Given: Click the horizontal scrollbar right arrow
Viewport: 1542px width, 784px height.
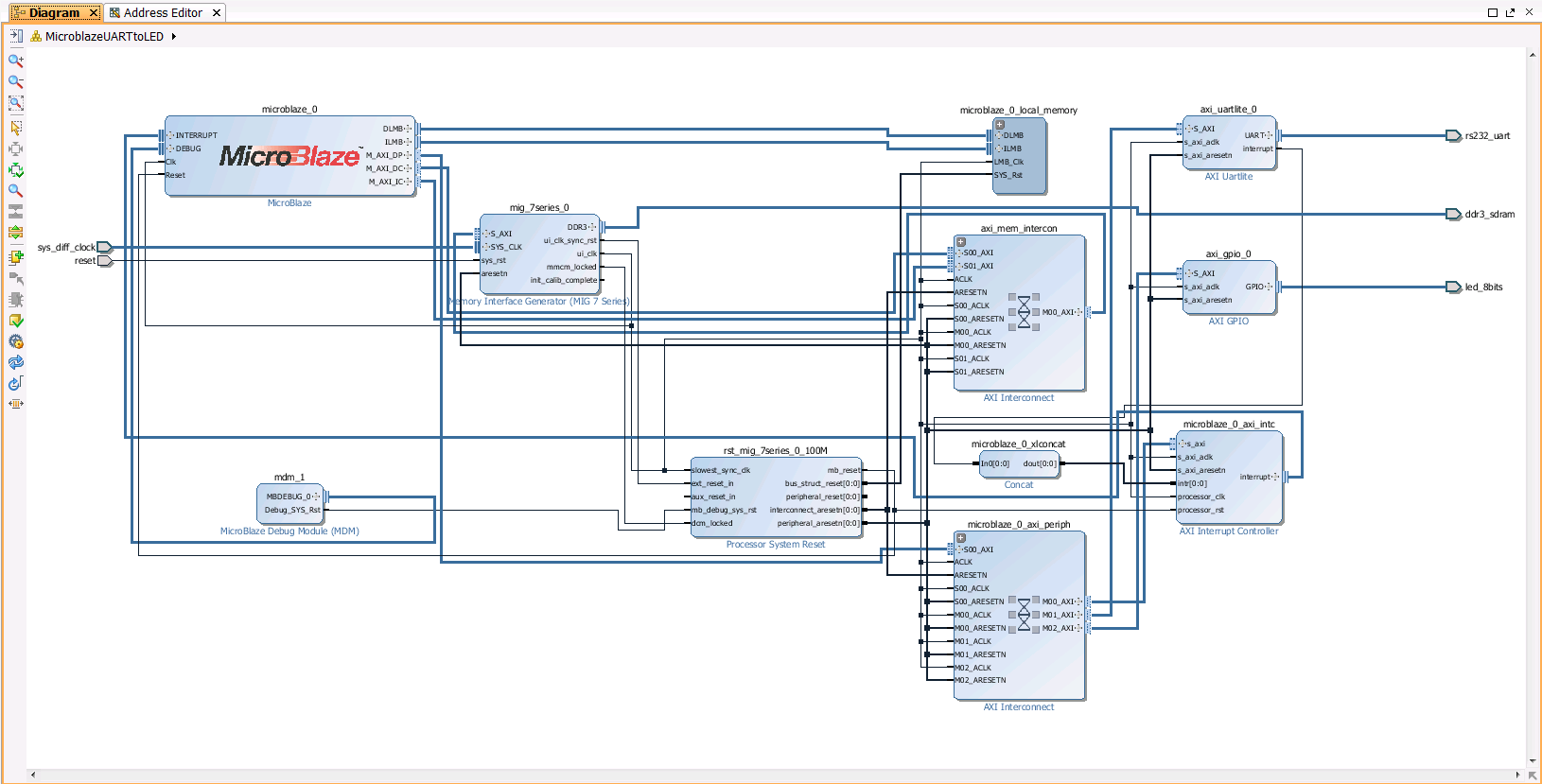Looking at the screenshot, I should point(1518,775).
